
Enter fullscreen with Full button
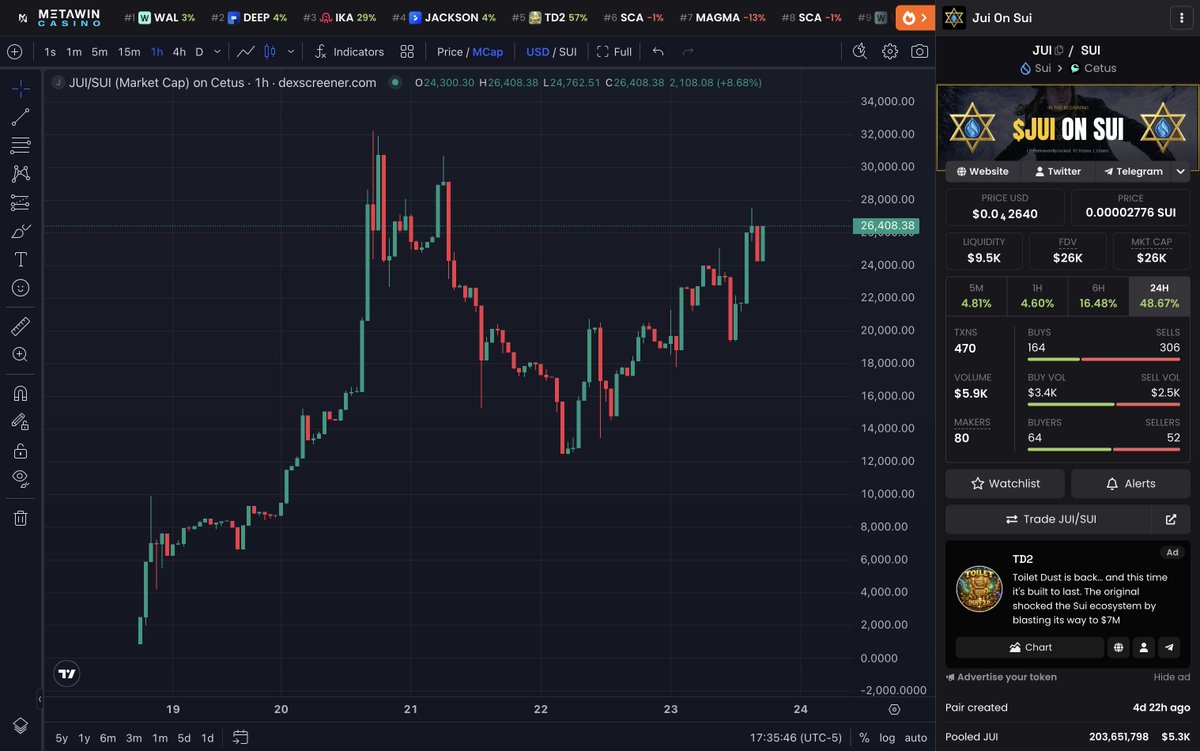click(x=614, y=52)
